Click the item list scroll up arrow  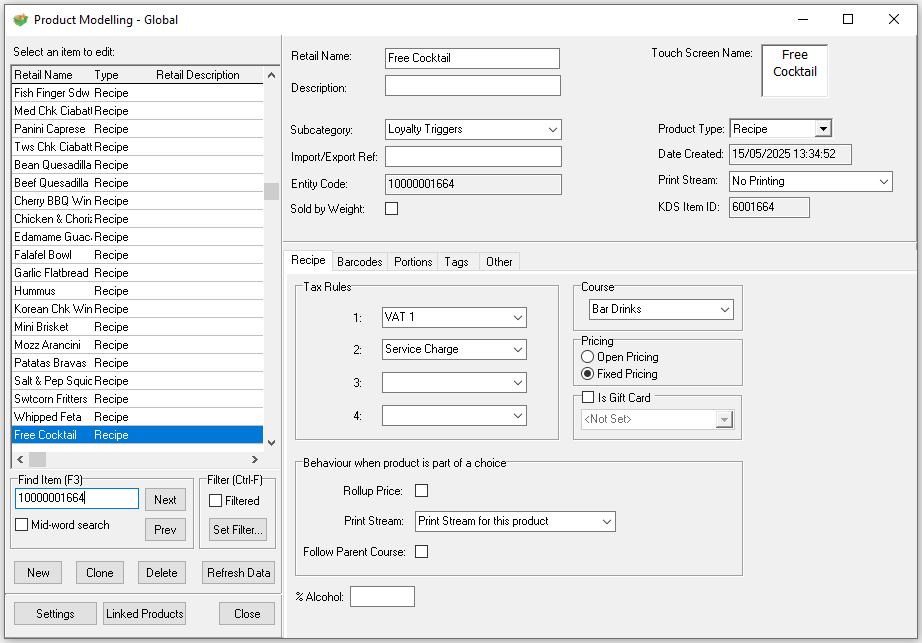pos(271,75)
